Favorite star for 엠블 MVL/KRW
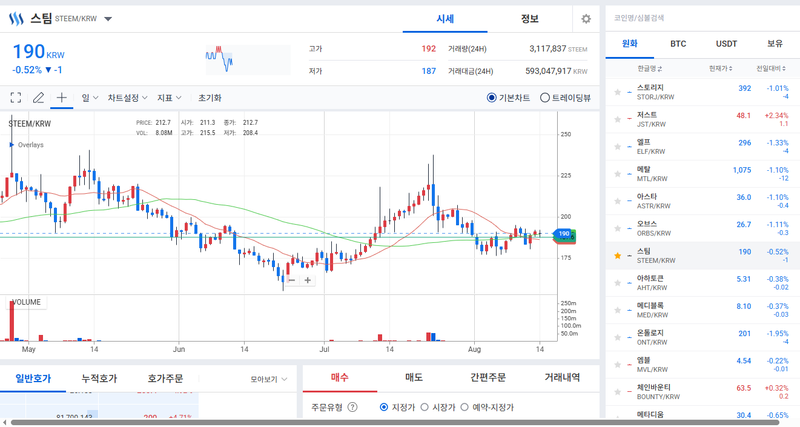The height and width of the screenshot is (427, 800). click(617, 365)
